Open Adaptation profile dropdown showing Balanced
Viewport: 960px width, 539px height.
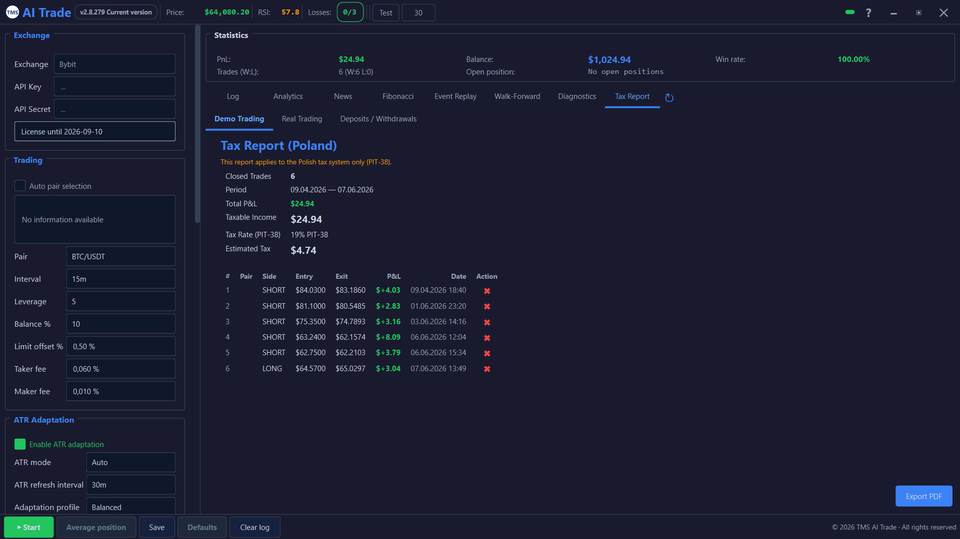pyautogui.click(x=131, y=507)
